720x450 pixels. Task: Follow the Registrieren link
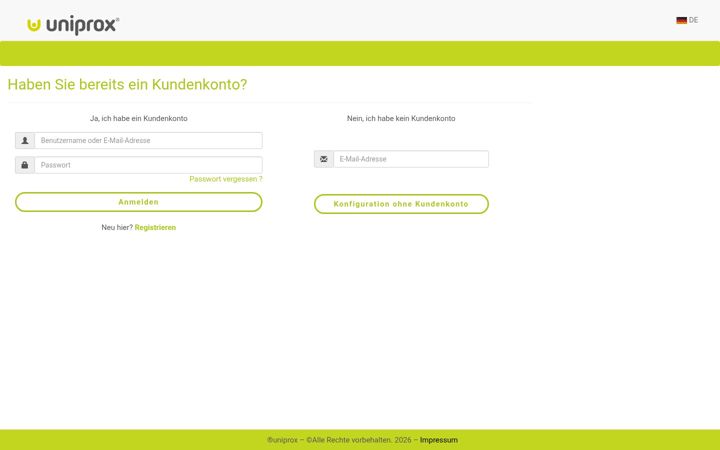coord(155,227)
